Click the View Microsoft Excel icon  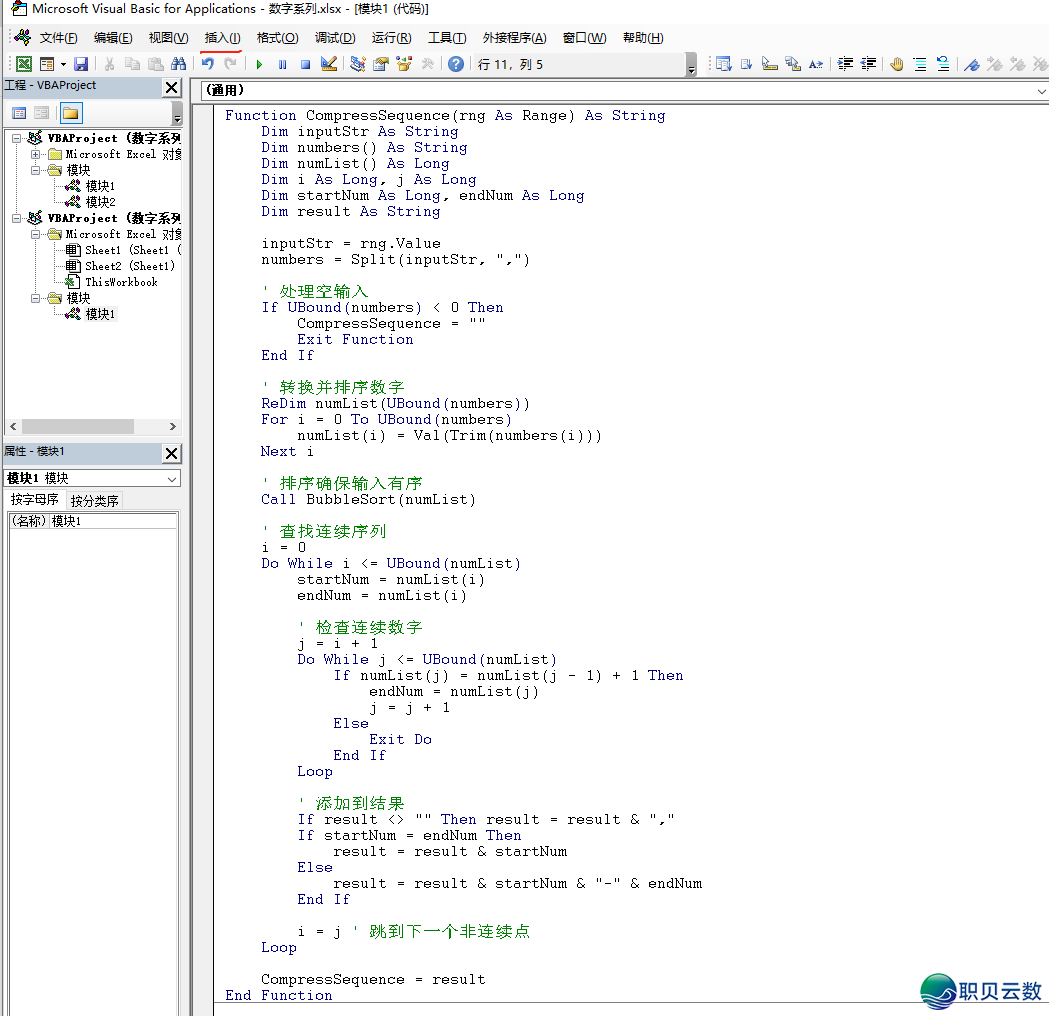click(24, 64)
